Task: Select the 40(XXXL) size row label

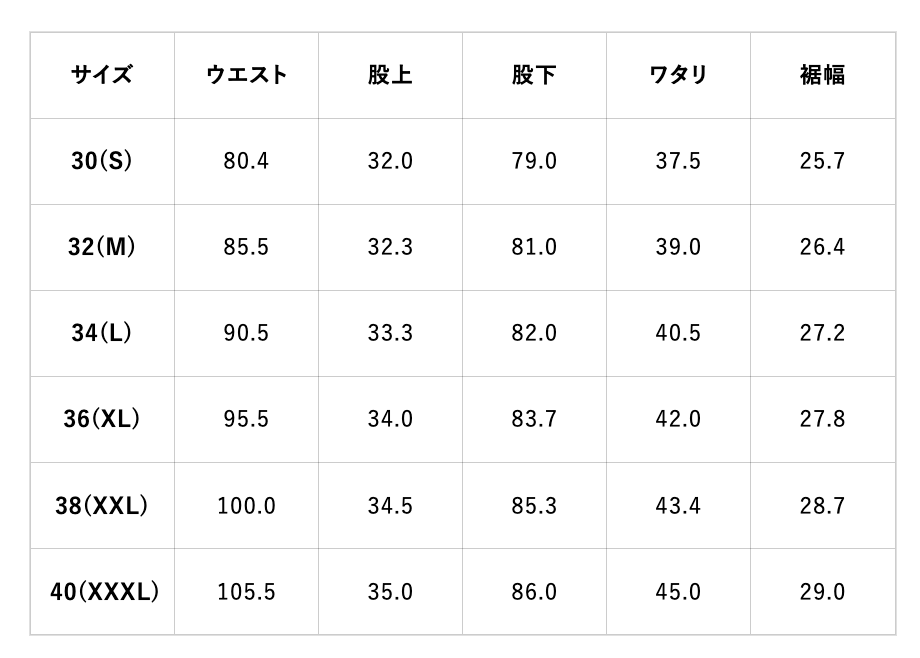Action: (x=104, y=591)
